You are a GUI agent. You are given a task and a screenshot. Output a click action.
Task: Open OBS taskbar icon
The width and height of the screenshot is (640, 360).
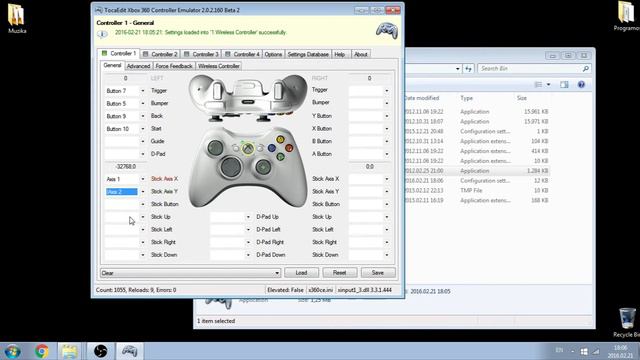(x=100, y=351)
